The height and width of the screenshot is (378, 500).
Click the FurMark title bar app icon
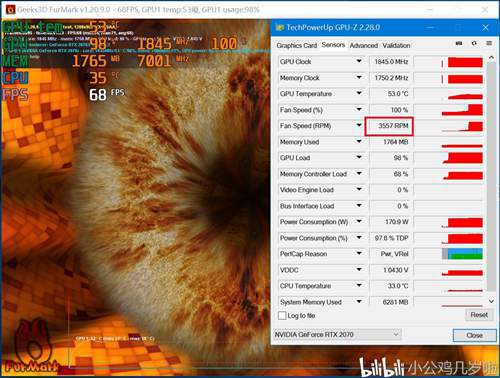(x=11, y=9)
